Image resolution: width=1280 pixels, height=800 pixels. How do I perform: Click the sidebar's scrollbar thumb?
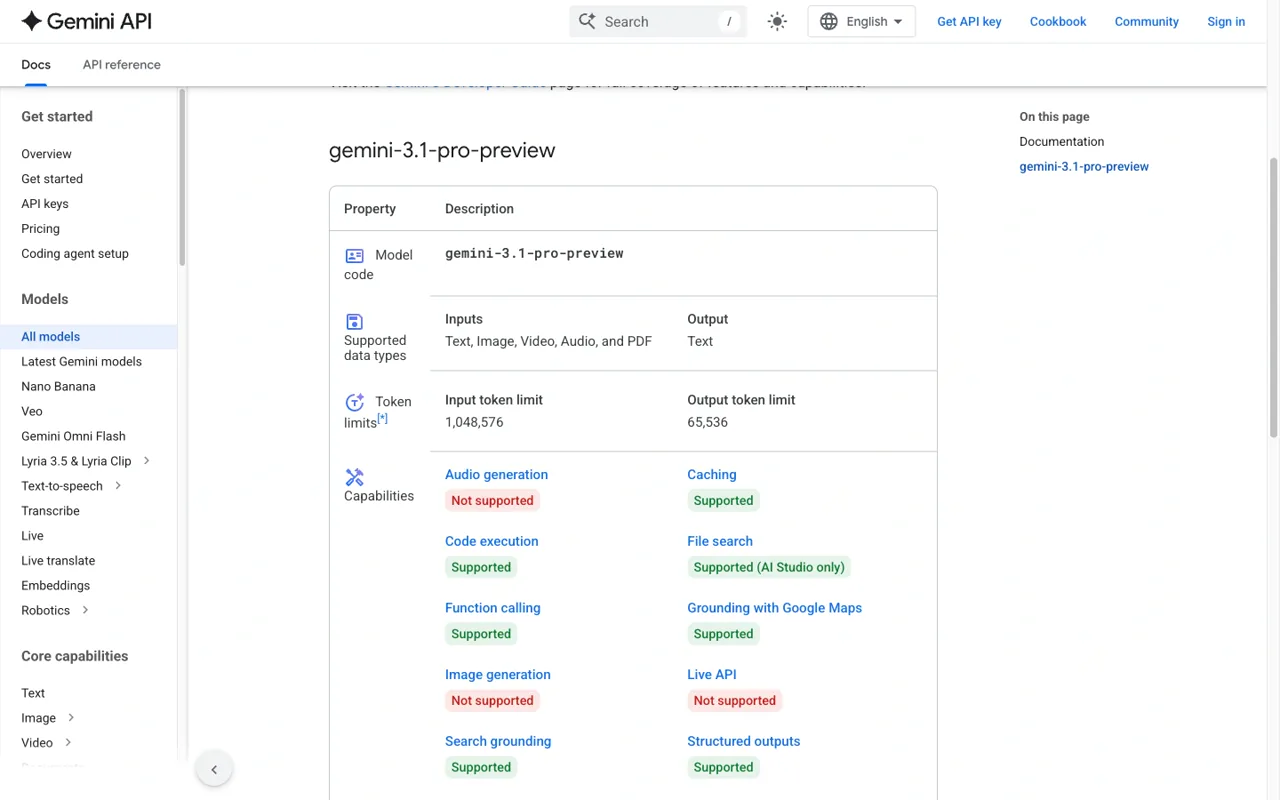(x=182, y=177)
